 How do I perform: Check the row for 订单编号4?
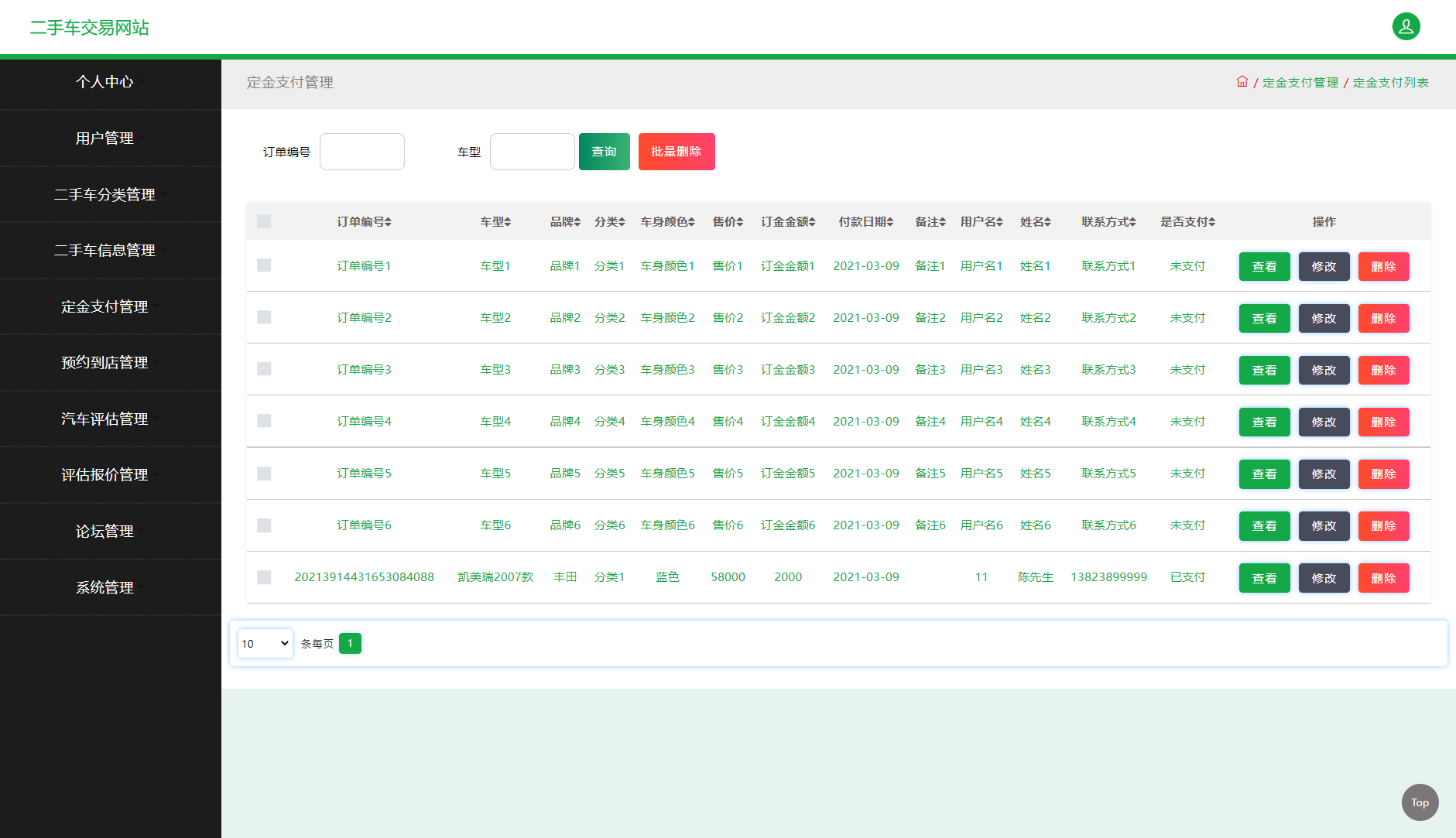[264, 421]
